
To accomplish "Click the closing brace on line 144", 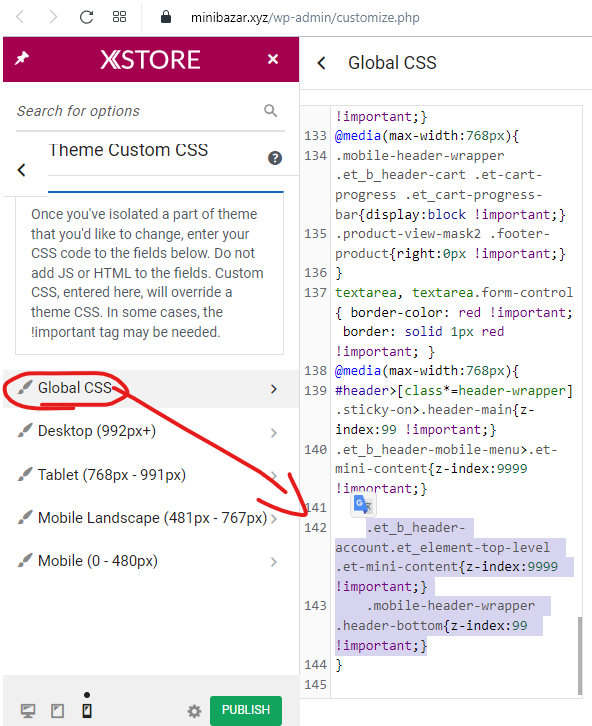I will [x=339, y=665].
